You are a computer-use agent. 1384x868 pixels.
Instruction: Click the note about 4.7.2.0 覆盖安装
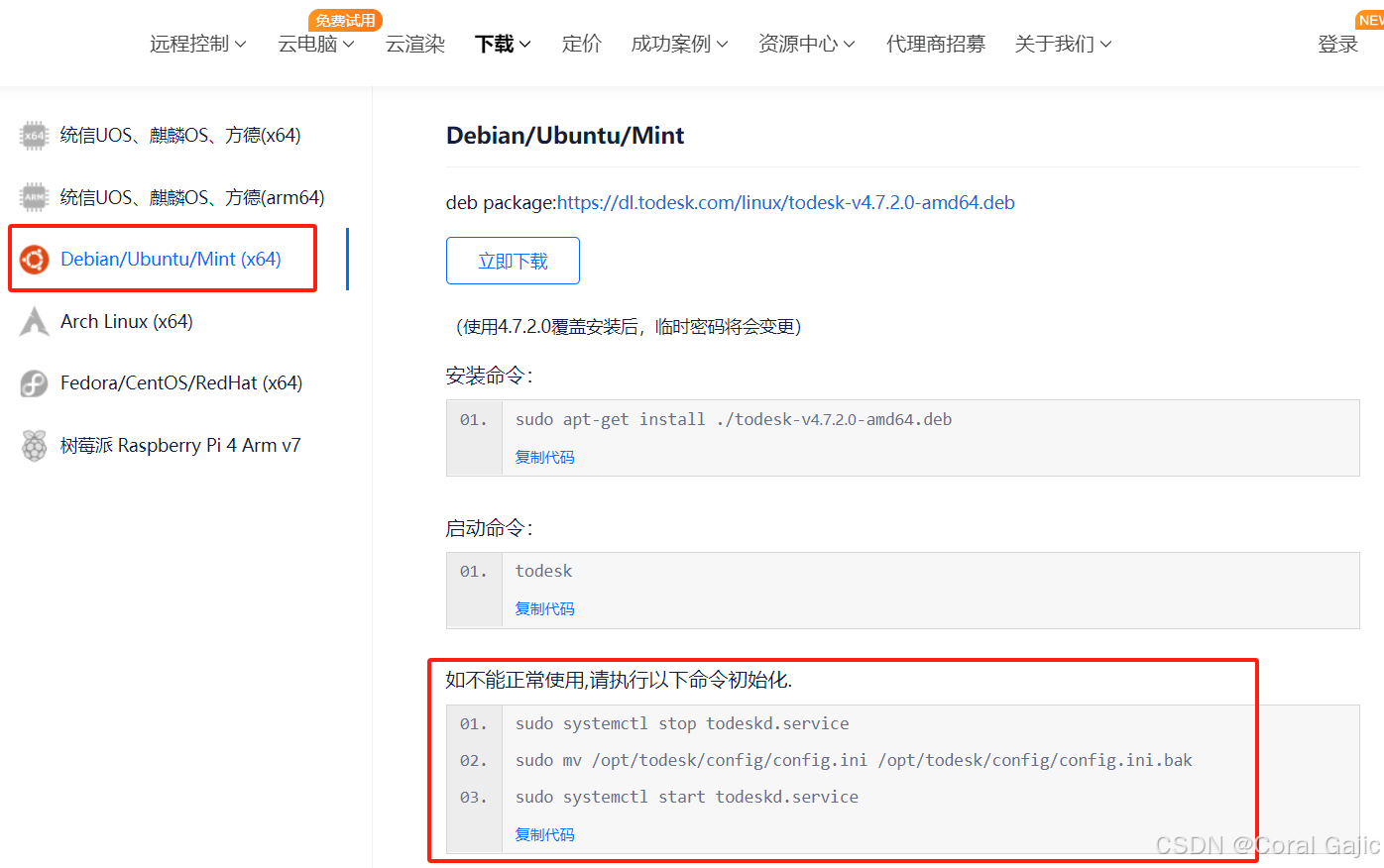point(629,326)
